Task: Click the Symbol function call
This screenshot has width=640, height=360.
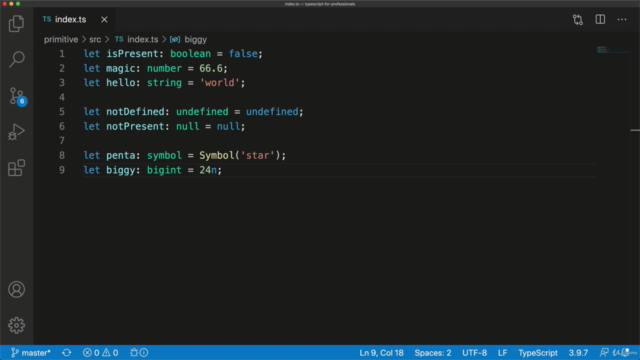Action: coord(217,156)
